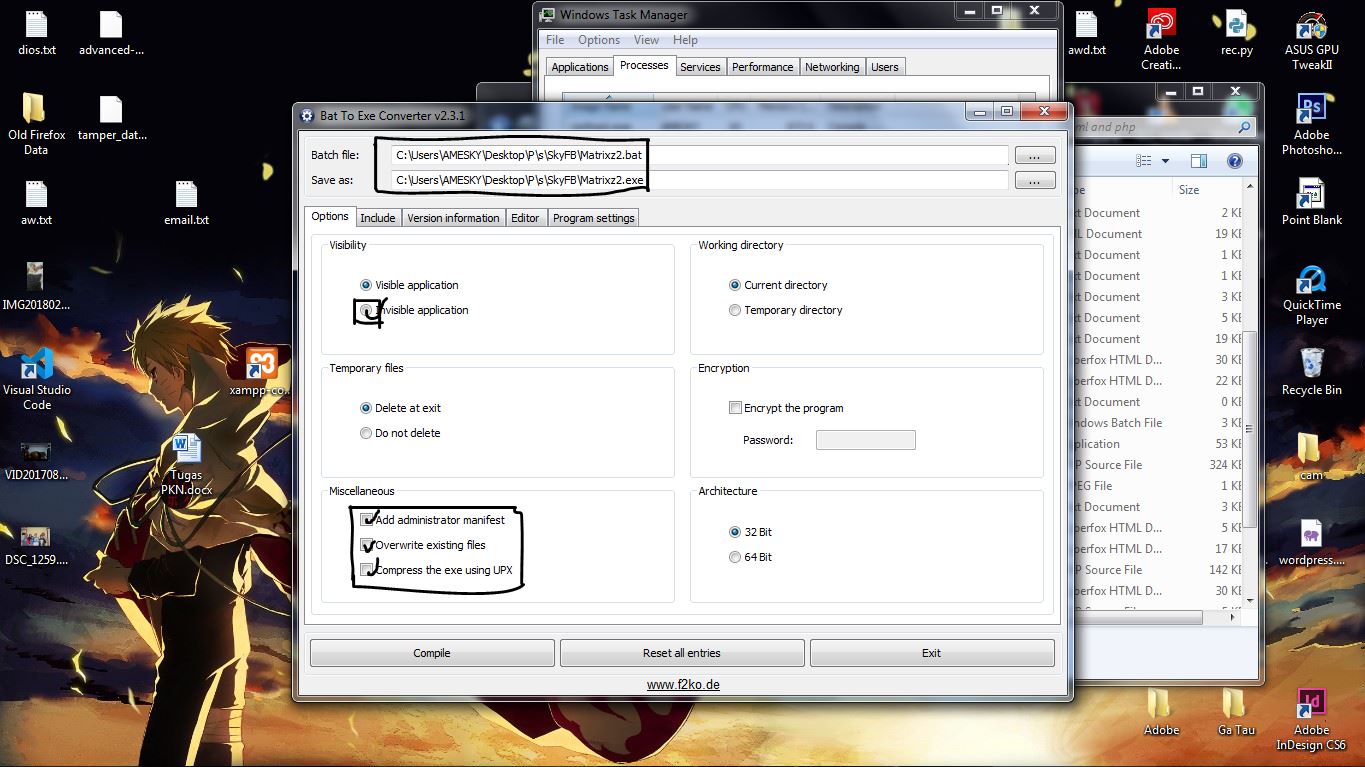Open Explorer change view dropdown arrow

click(1165, 161)
